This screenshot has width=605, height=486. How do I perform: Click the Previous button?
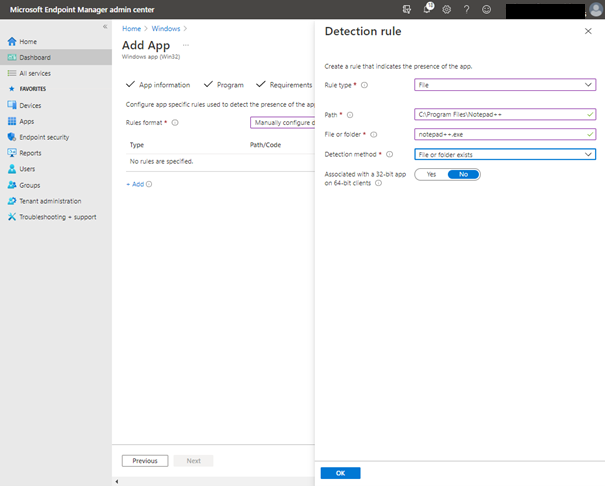[x=145, y=461]
